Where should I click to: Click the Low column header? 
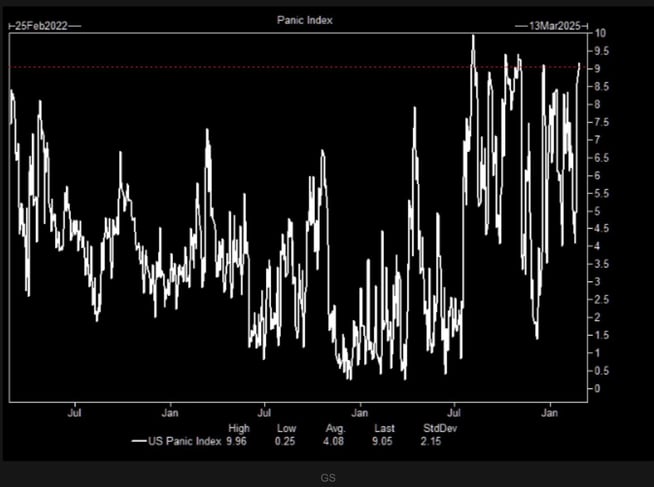287,428
